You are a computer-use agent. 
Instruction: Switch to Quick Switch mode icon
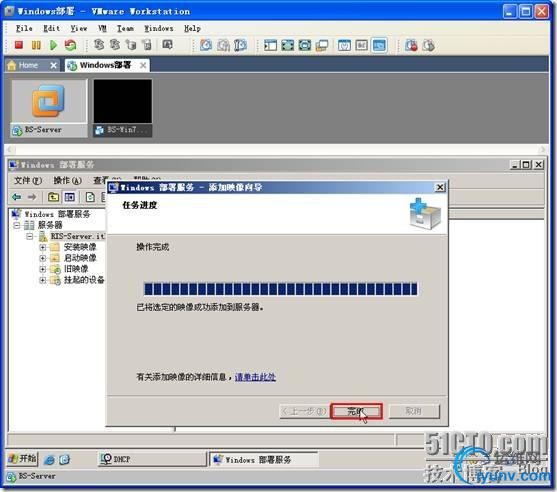(x=304, y=45)
